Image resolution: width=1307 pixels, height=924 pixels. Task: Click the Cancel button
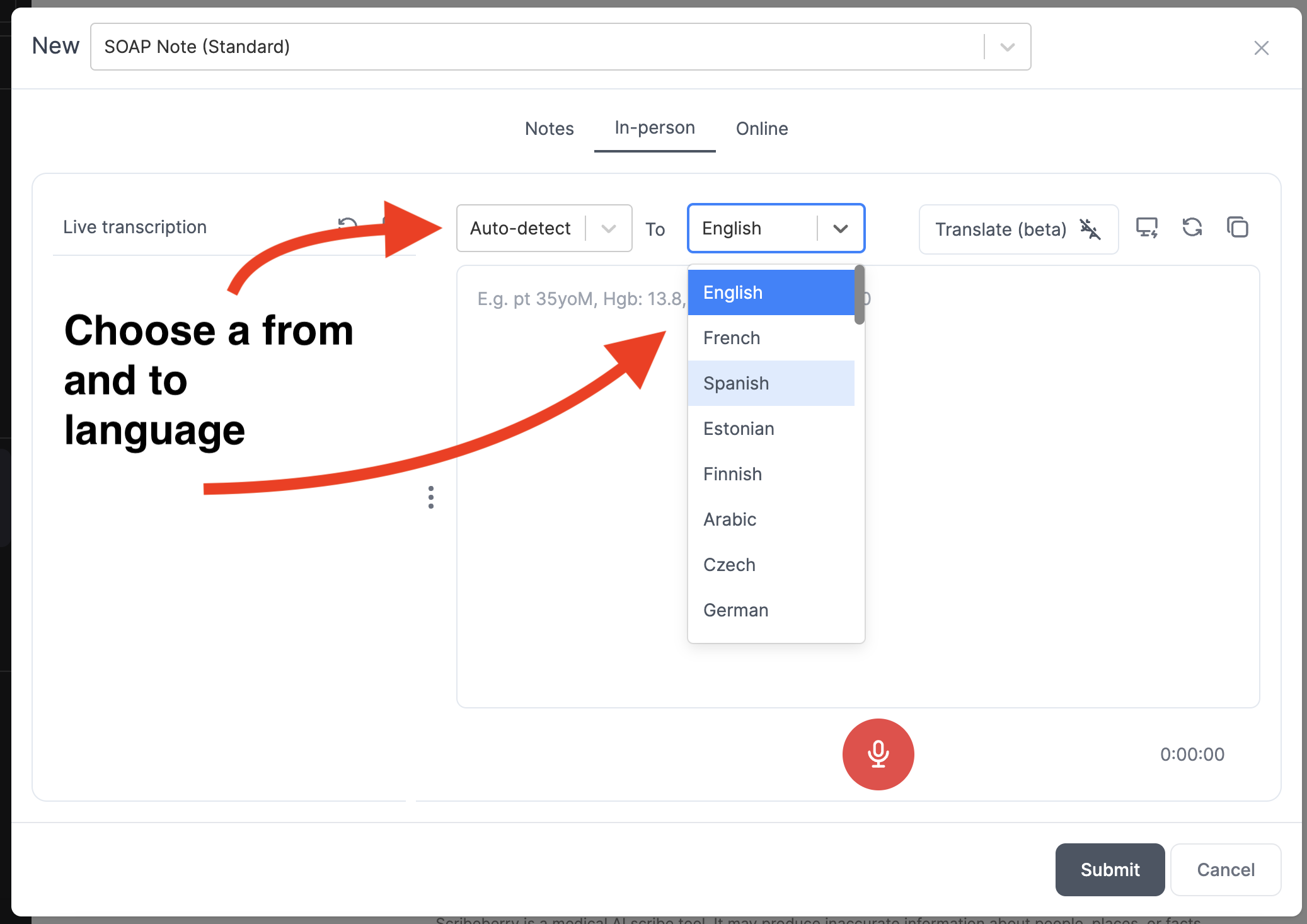coord(1225,870)
